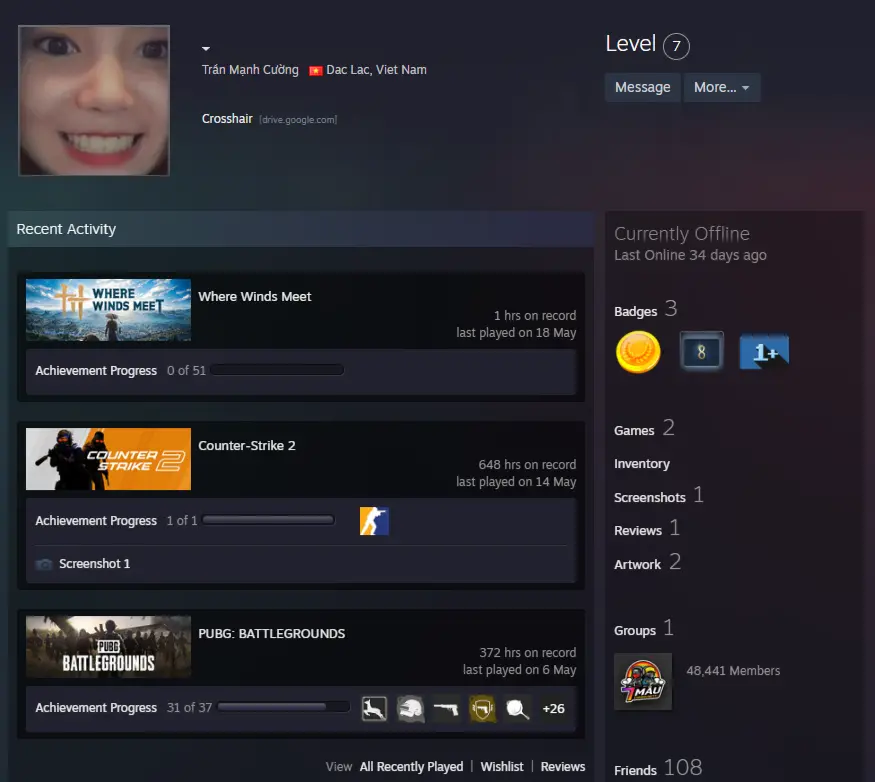Open the Years of Service 8 badge

[701, 352]
